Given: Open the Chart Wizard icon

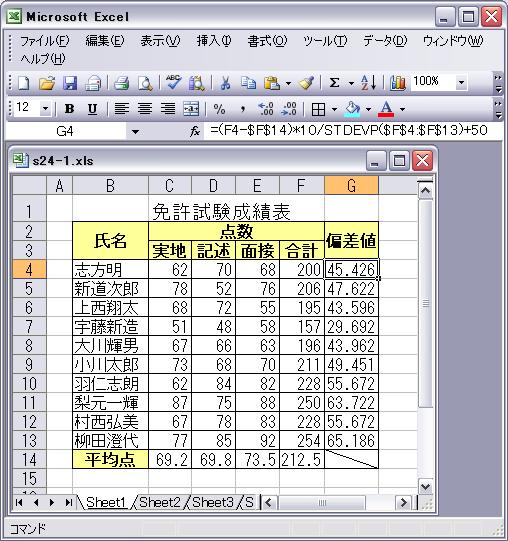Looking at the screenshot, I should [x=398, y=83].
